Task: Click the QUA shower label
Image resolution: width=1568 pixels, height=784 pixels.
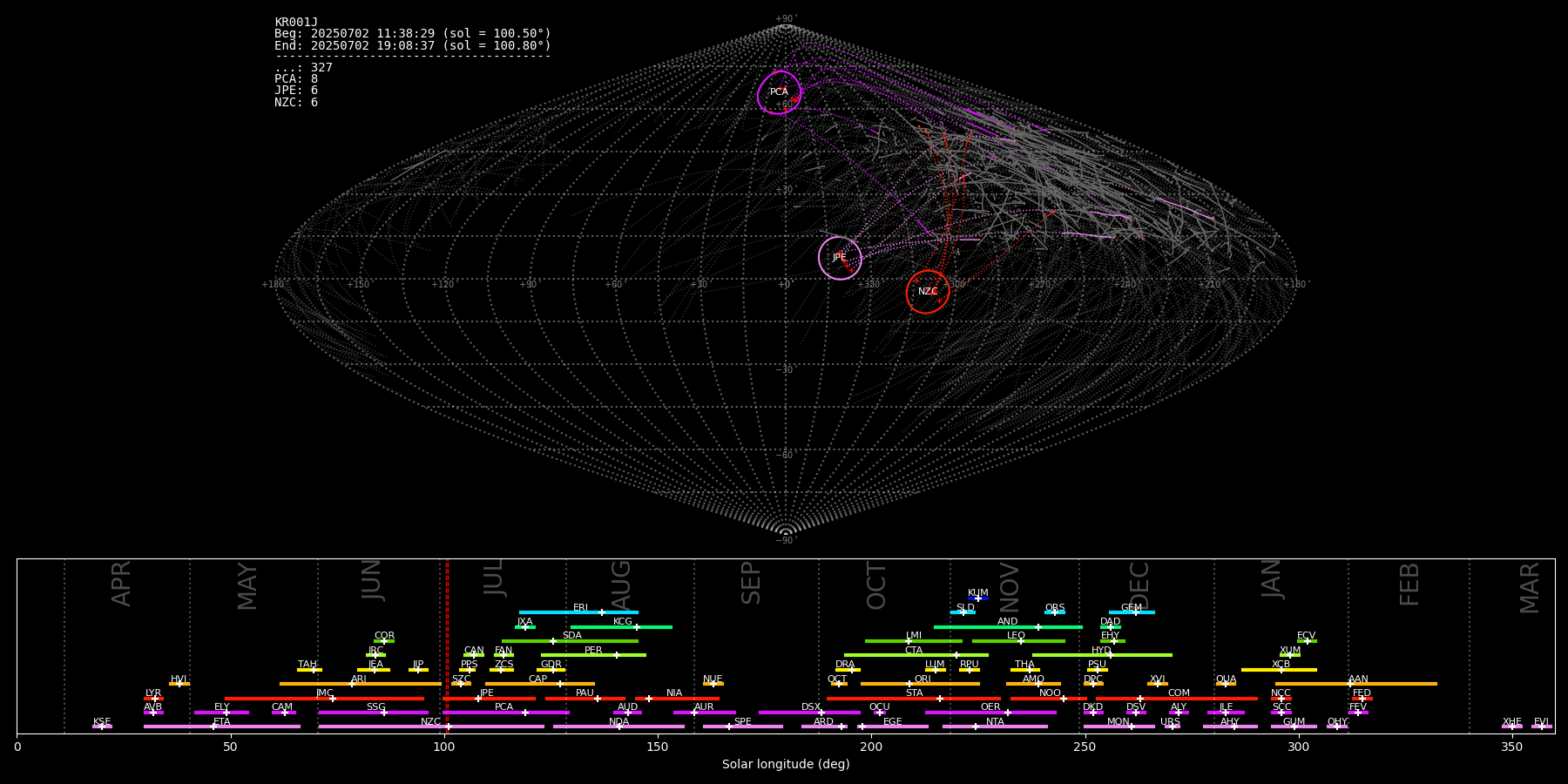Action: [x=1227, y=679]
